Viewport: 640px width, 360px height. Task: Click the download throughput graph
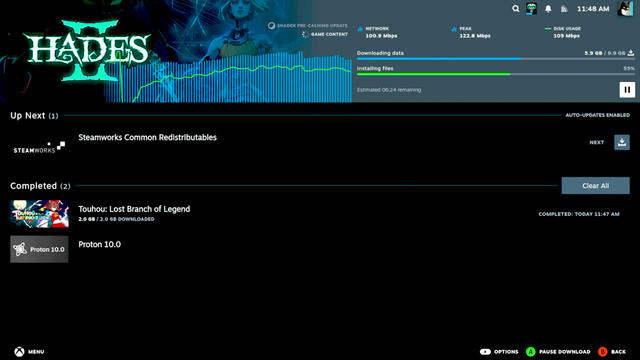(229, 78)
